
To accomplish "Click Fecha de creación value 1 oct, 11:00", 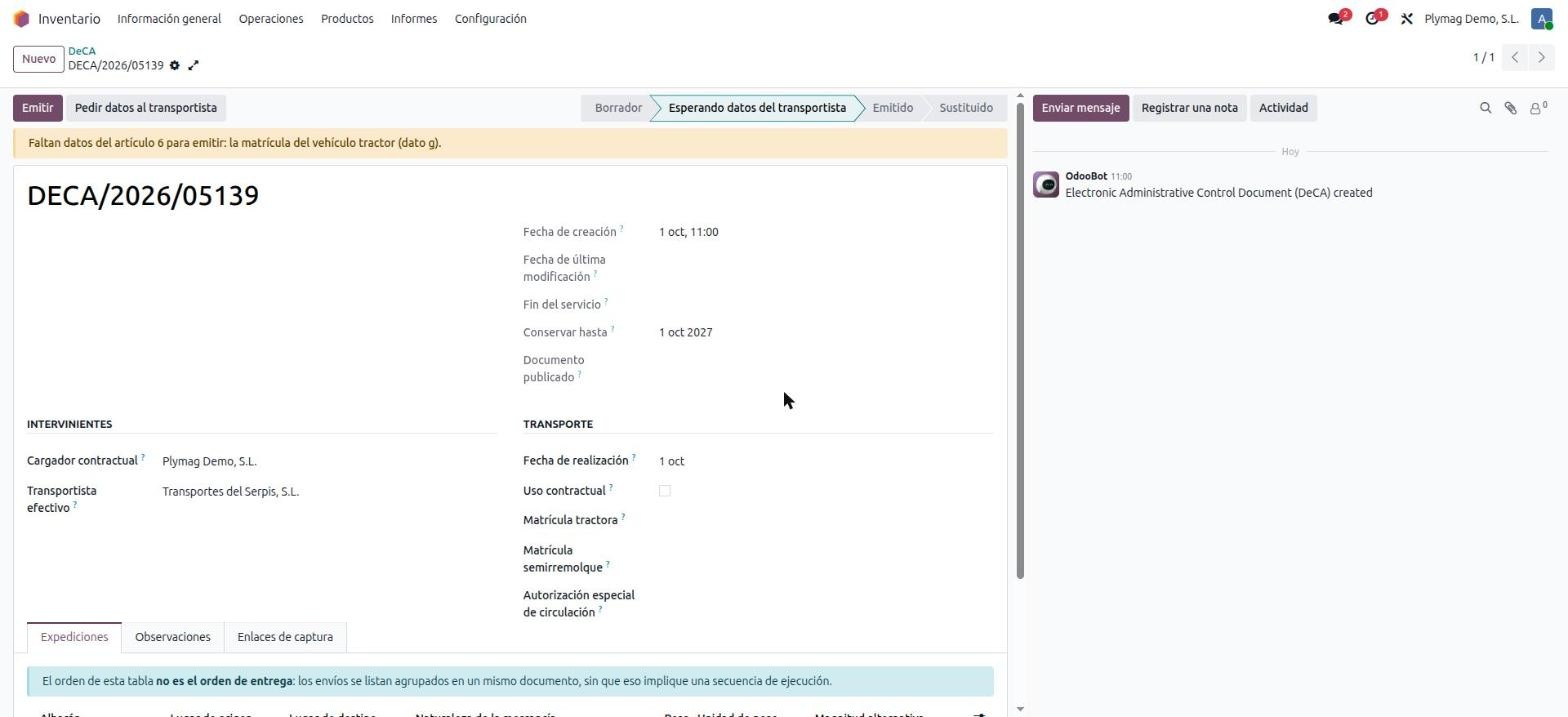I will pos(689,232).
